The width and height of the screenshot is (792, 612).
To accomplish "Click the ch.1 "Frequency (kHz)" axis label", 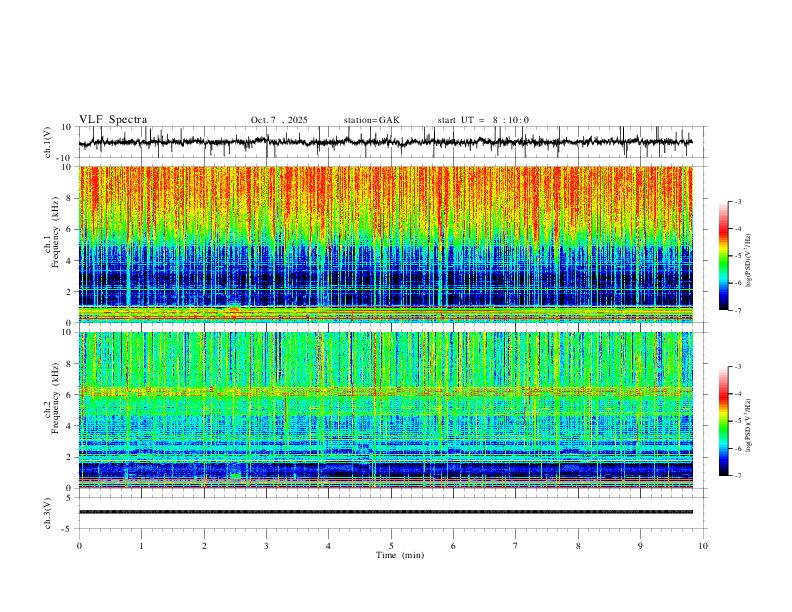I will point(55,233).
